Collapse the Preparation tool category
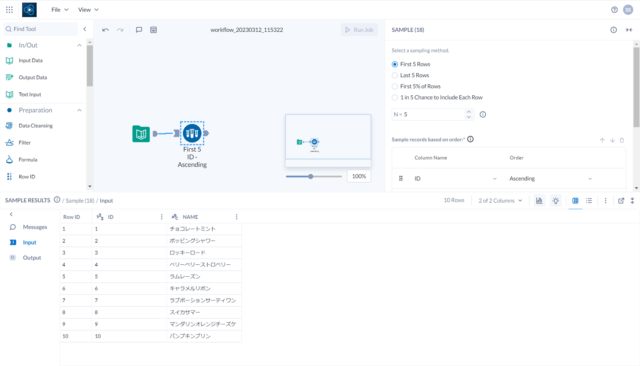Viewport: 640px width, 366px height. (x=79, y=110)
